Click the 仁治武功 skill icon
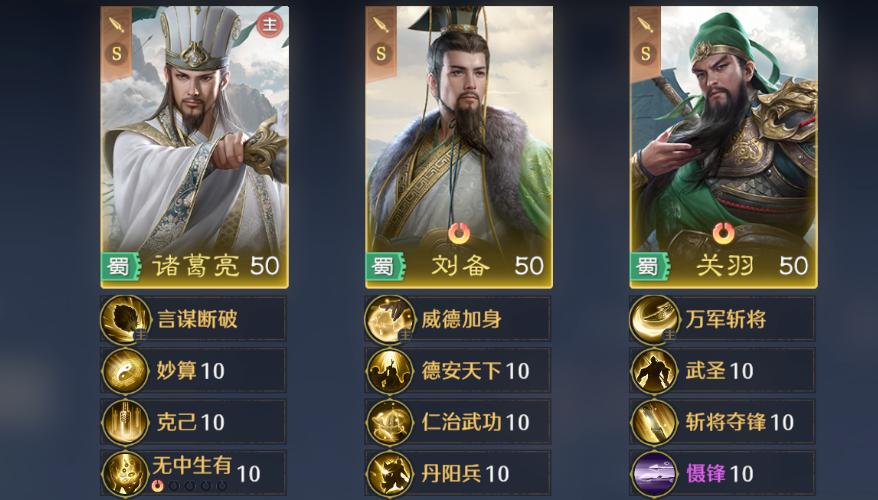This screenshot has height=500, width=878. (x=390, y=423)
